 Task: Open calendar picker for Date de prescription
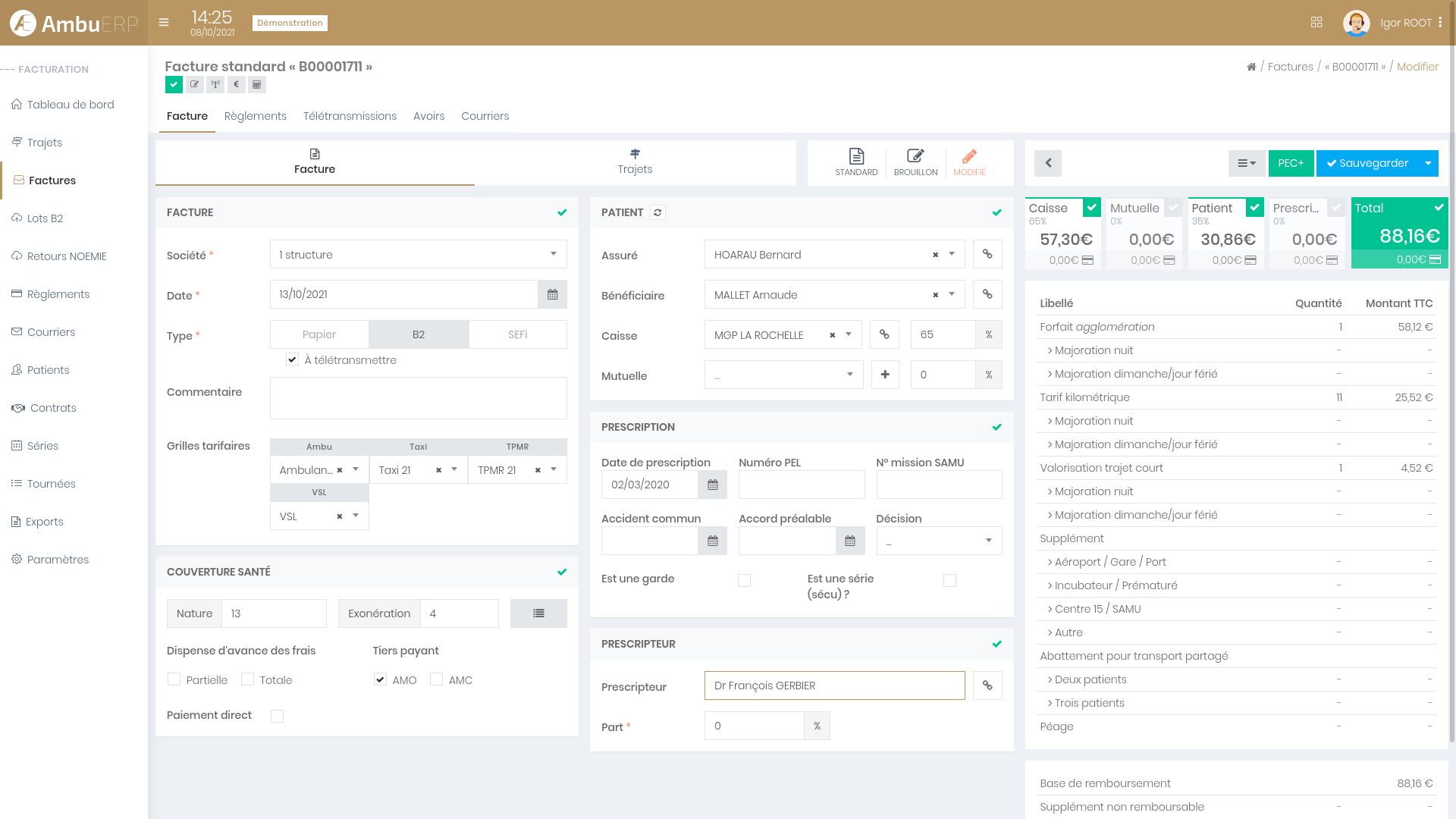[x=712, y=485]
